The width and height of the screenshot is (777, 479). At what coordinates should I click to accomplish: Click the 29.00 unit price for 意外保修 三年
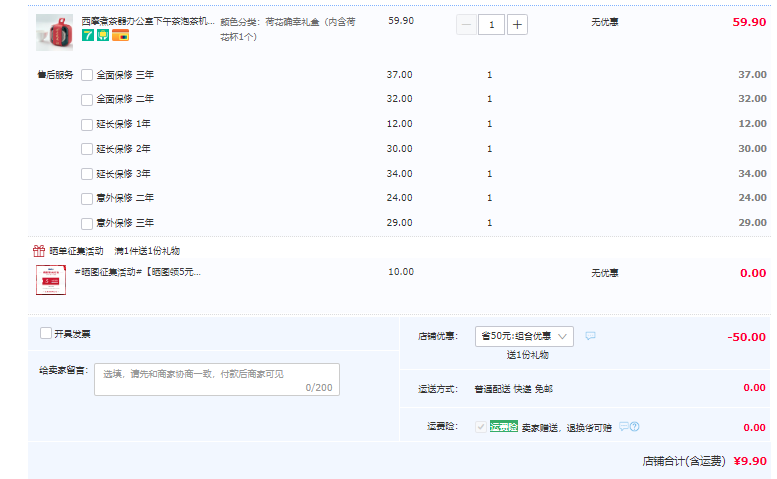399,223
